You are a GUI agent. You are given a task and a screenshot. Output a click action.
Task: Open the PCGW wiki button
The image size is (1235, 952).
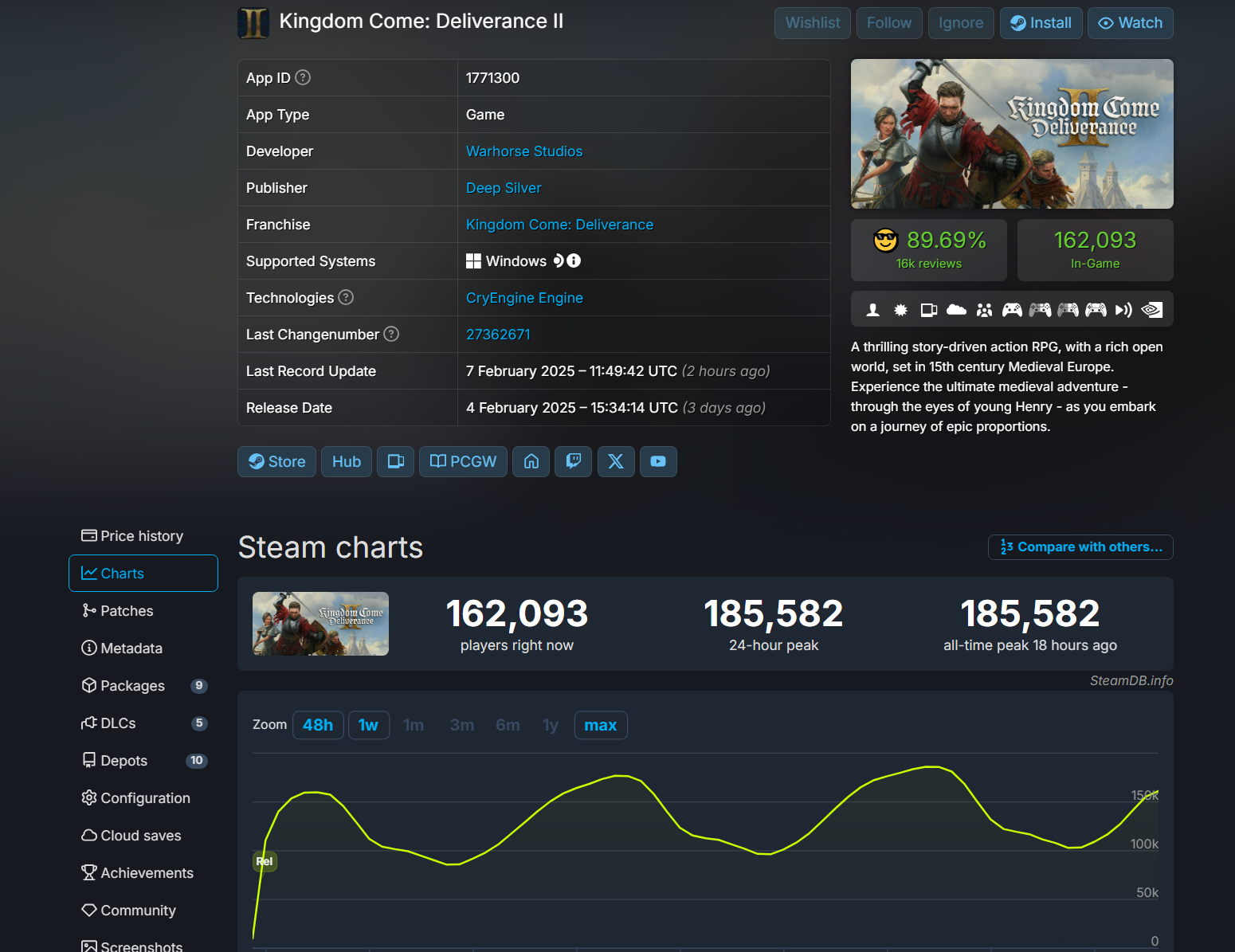(463, 462)
